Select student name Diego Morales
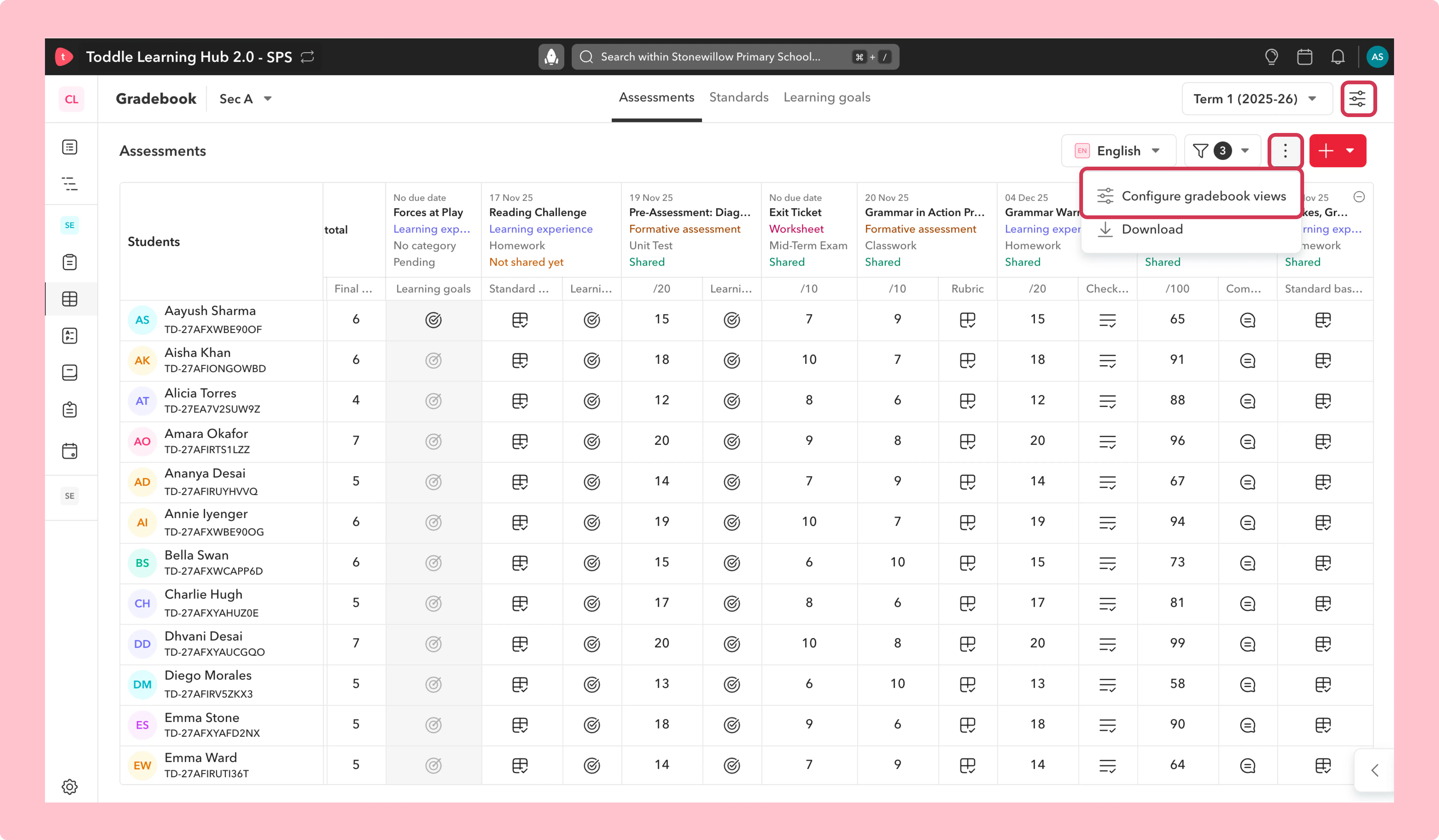Viewport: 1439px width, 840px height. click(x=208, y=676)
